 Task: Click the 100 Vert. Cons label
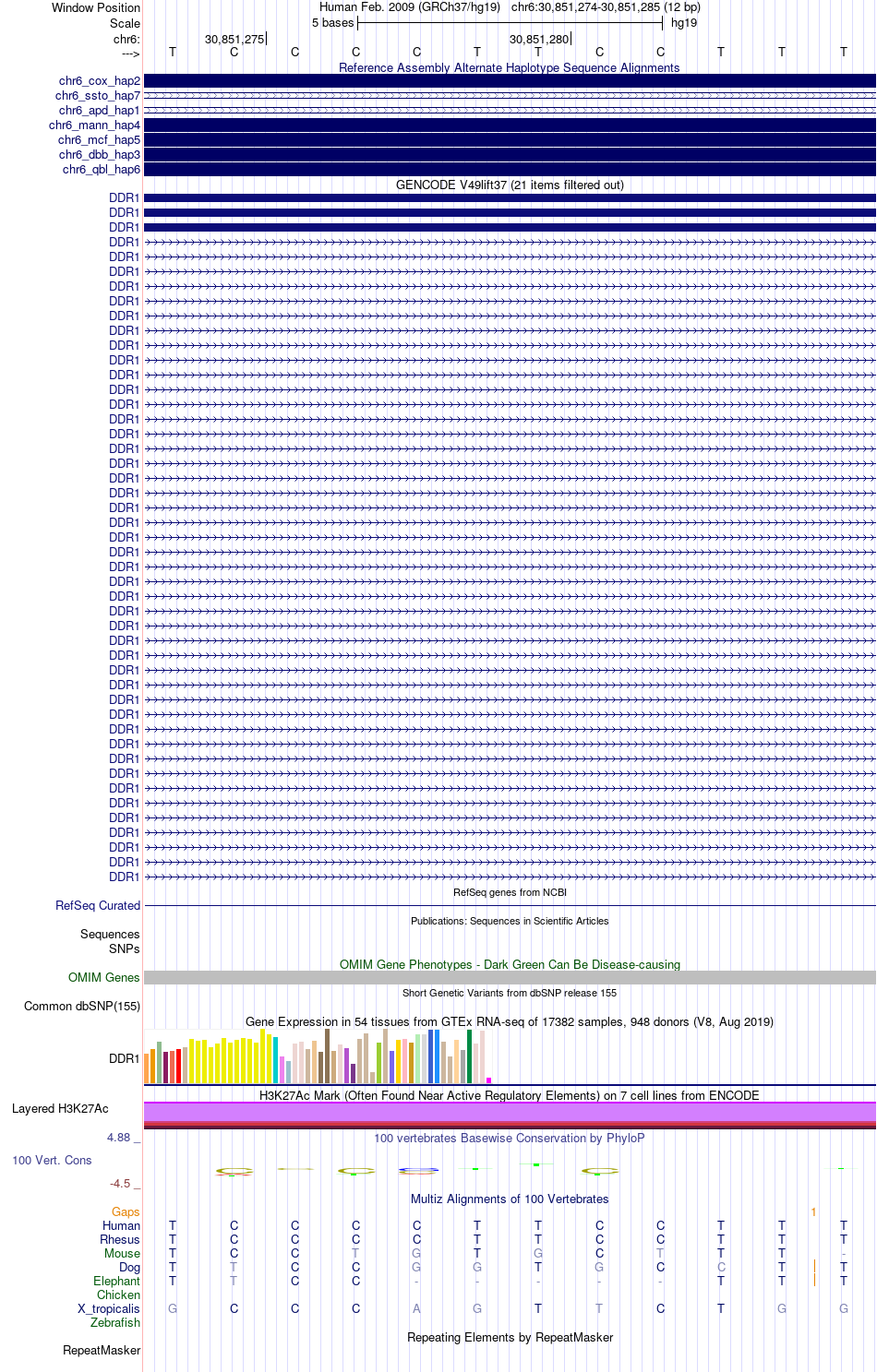click(52, 1161)
